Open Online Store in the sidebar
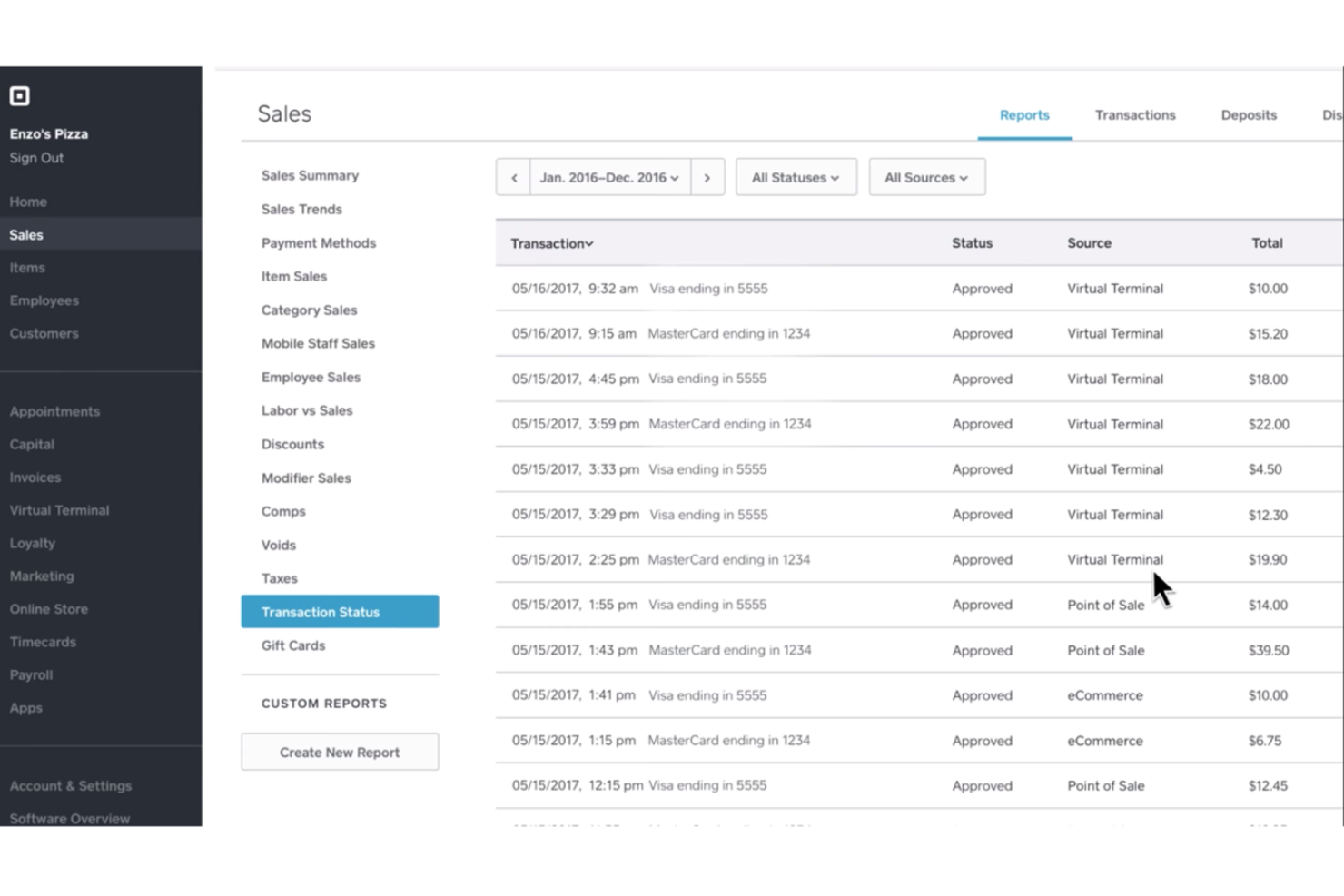This screenshot has width=1344, height=896. coord(49,609)
